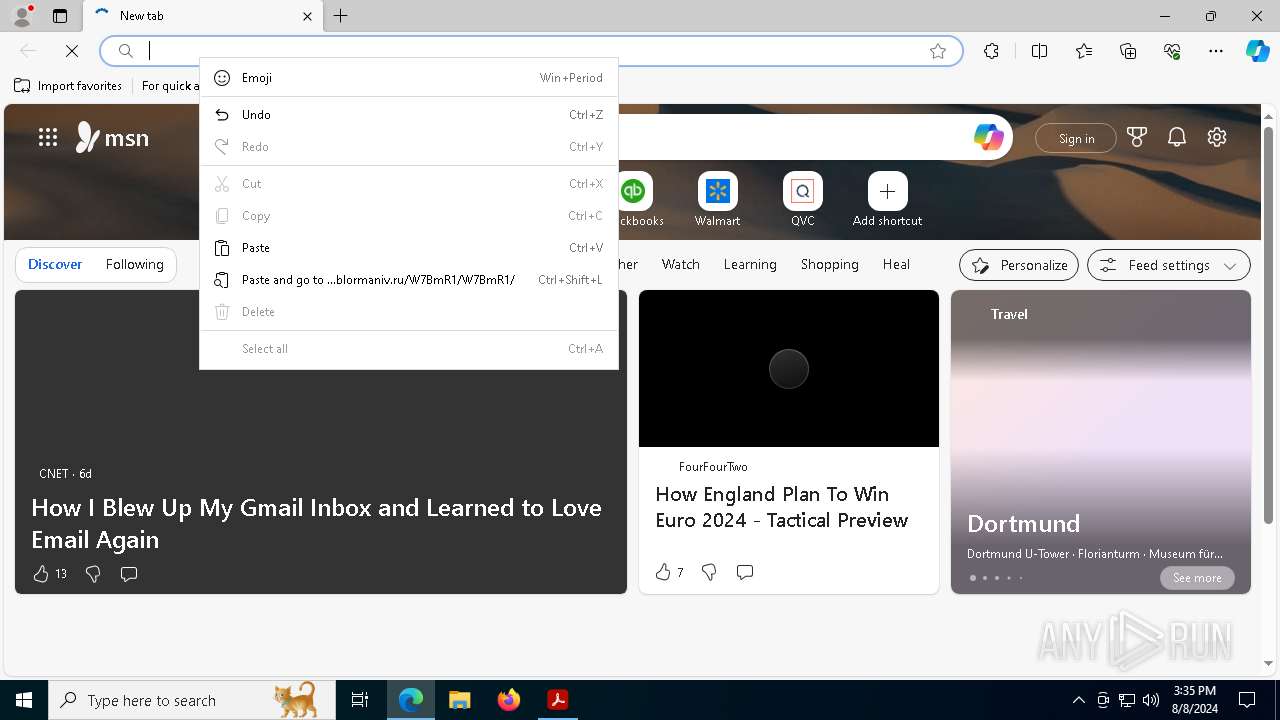Toggle Split screen icon
This screenshot has width=1280, height=720.
click(x=1039, y=51)
